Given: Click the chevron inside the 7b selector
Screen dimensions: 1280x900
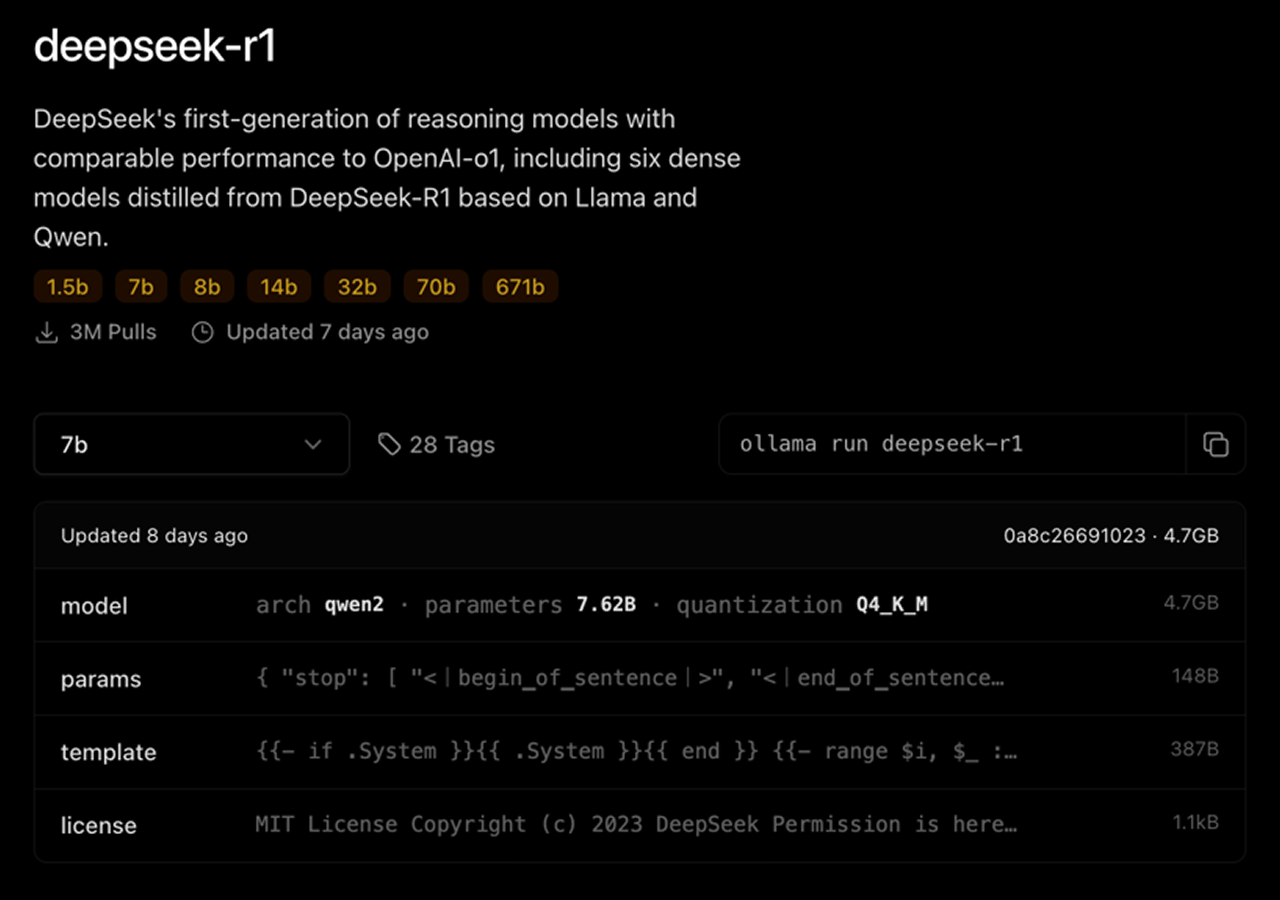Looking at the screenshot, I should point(314,444).
